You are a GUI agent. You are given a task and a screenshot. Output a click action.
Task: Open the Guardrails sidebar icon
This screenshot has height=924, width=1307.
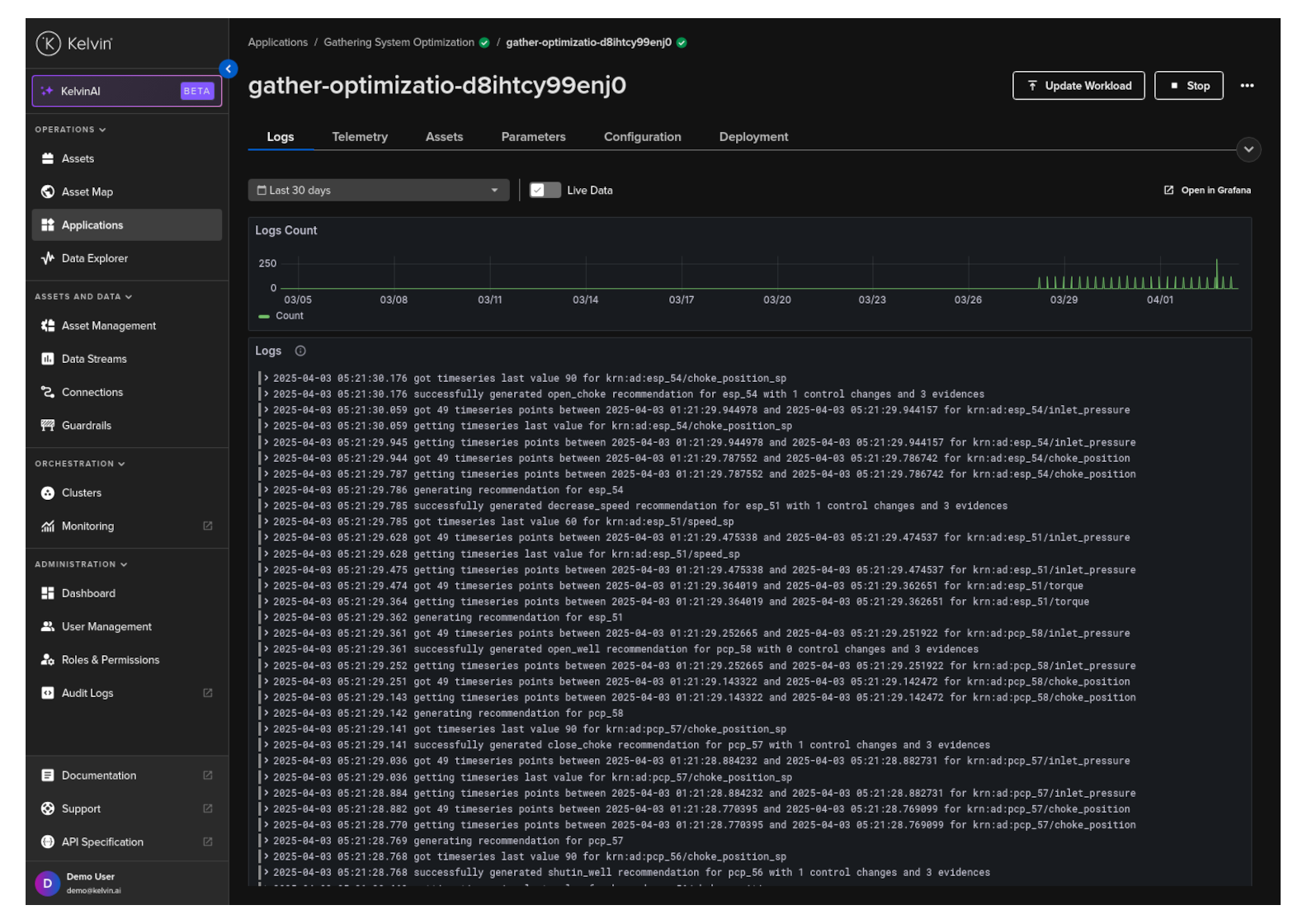point(48,426)
